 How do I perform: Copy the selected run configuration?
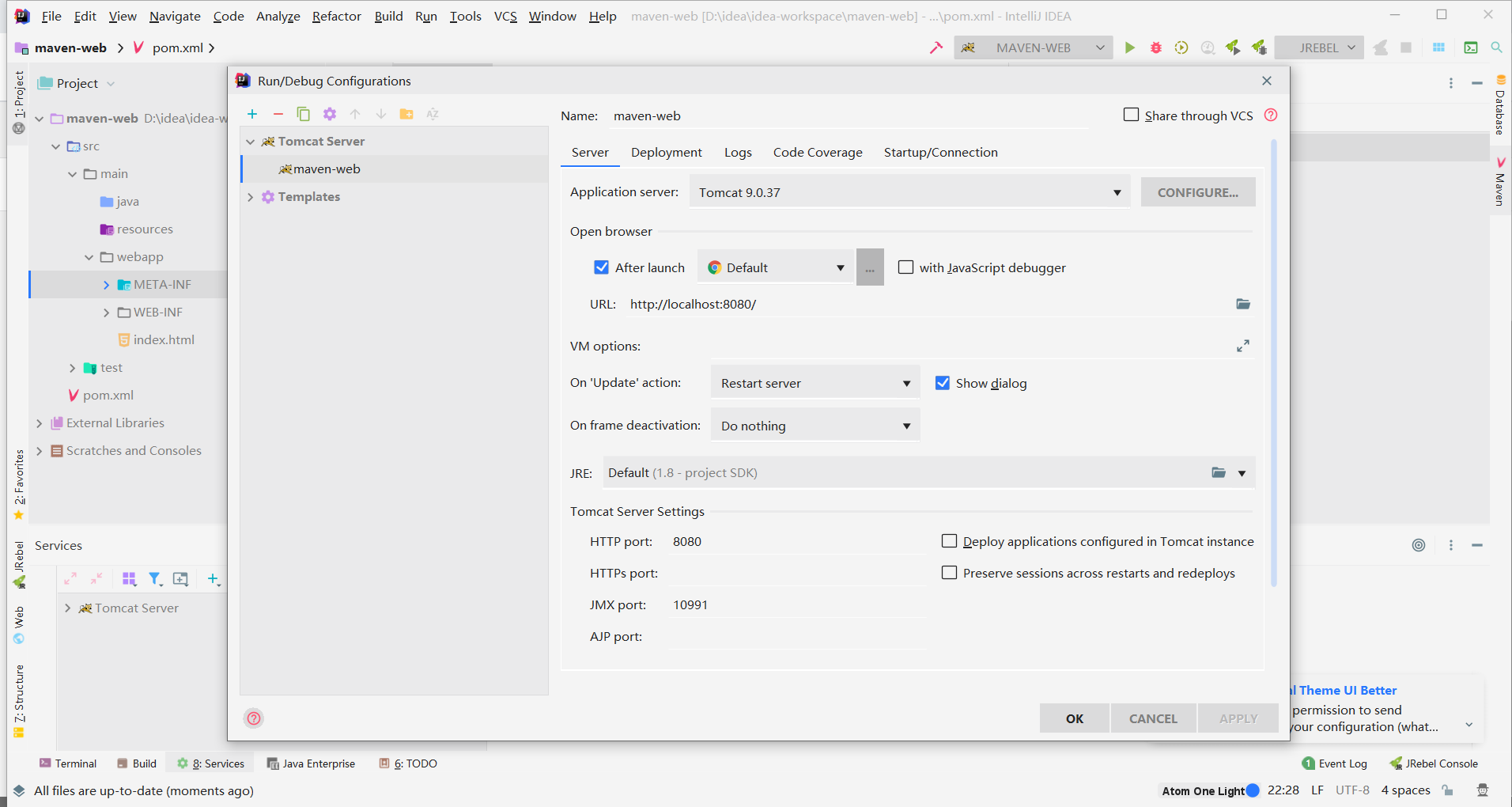coord(304,114)
